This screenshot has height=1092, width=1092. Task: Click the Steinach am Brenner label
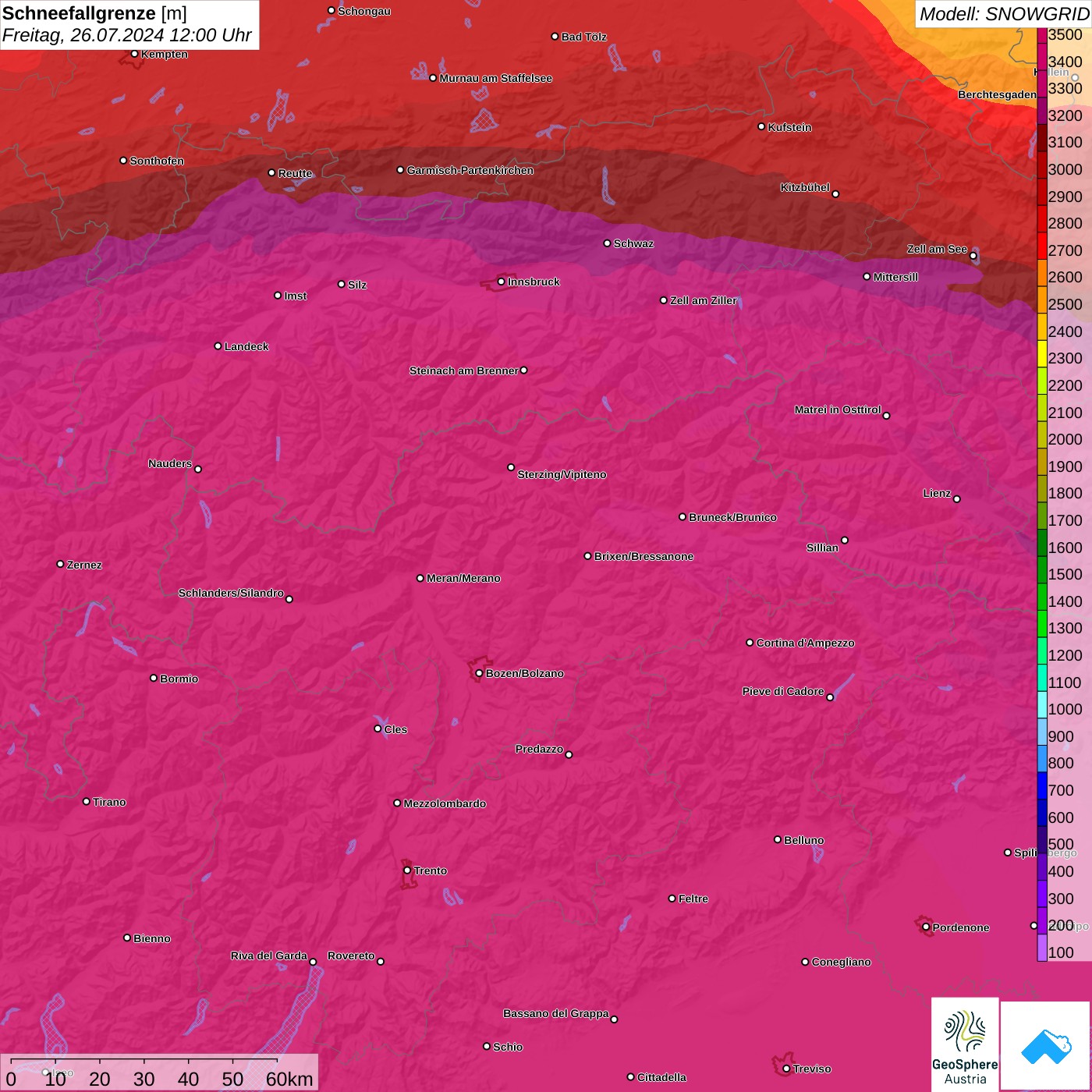pos(464,370)
